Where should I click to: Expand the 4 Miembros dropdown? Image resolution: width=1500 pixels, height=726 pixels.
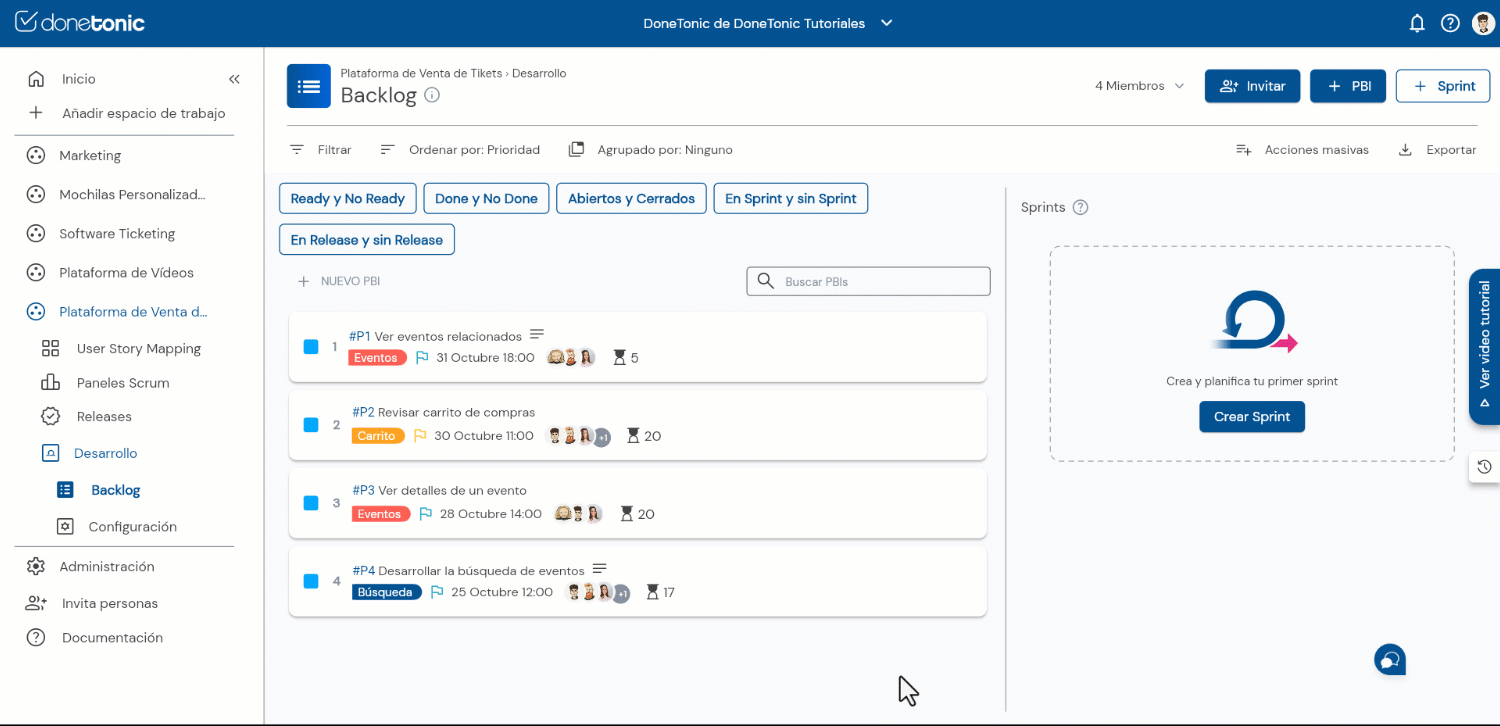click(x=1139, y=86)
